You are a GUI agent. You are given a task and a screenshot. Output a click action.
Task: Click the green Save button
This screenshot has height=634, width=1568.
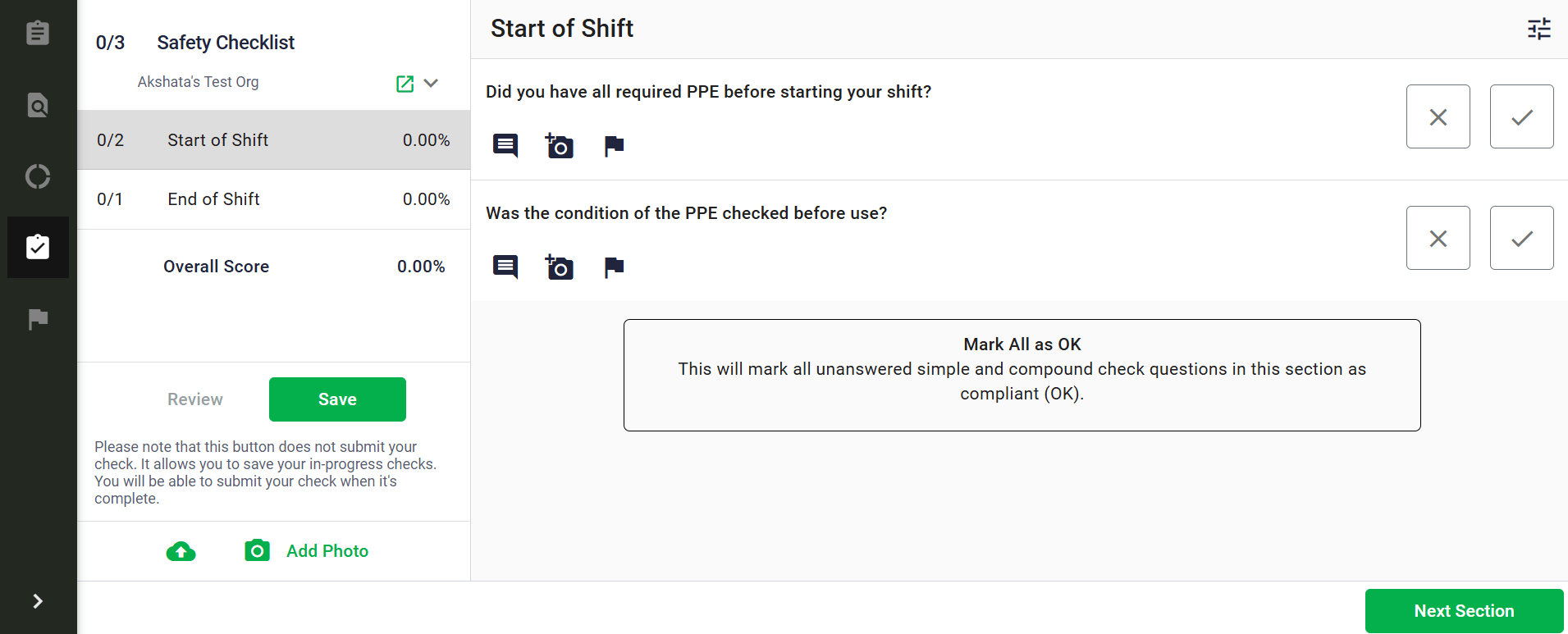337,399
